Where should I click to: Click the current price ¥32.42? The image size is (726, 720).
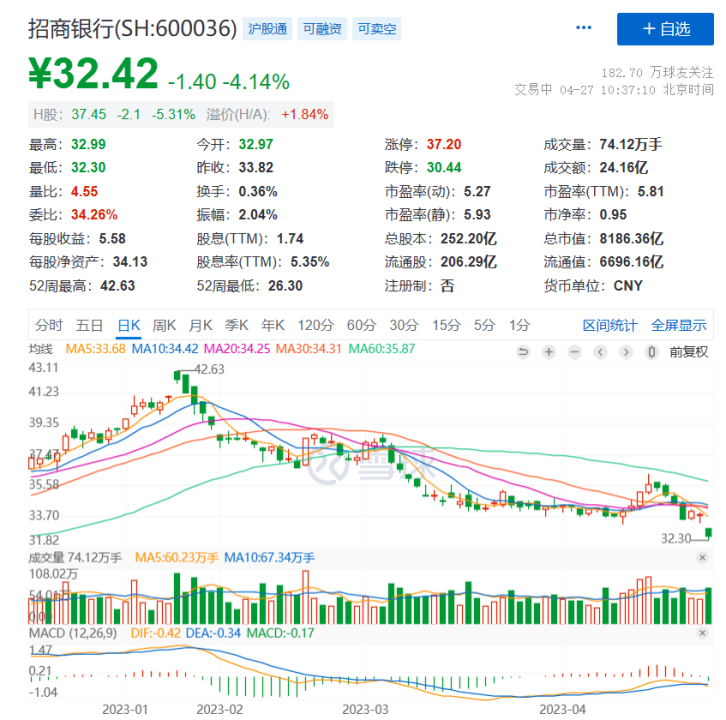click(x=94, y=73)
